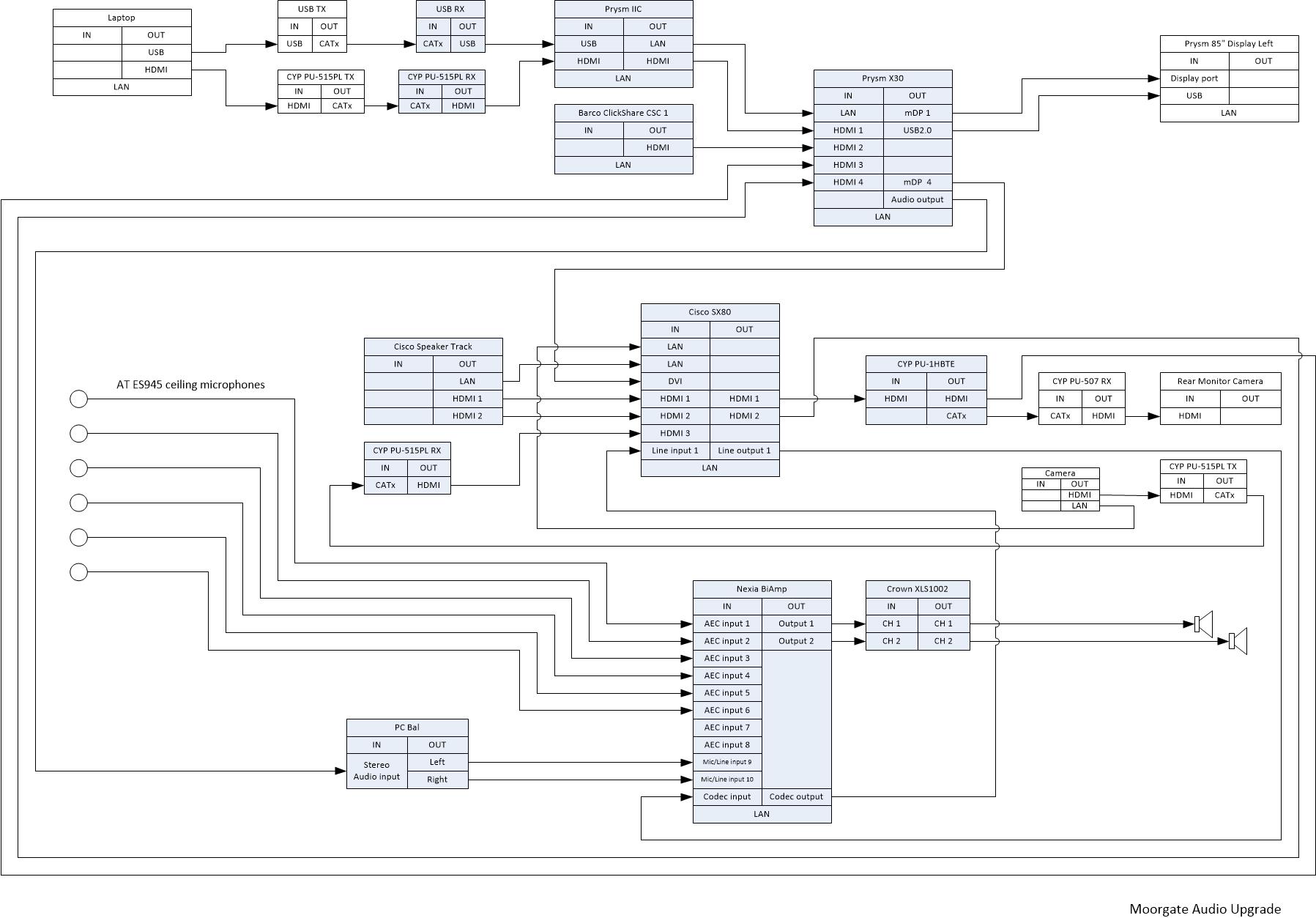
Task: Click PC Bal "Left" output cell
Action: (437, 762)
